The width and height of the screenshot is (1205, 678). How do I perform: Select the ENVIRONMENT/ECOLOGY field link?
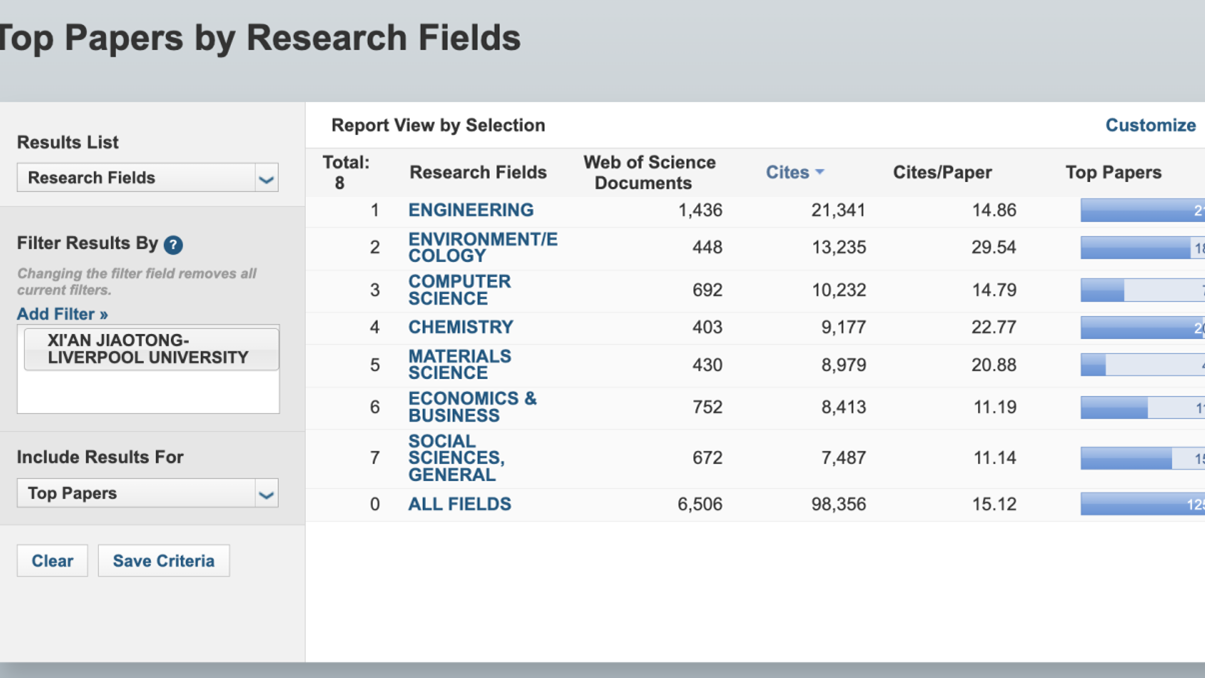(x=482, y=248)
